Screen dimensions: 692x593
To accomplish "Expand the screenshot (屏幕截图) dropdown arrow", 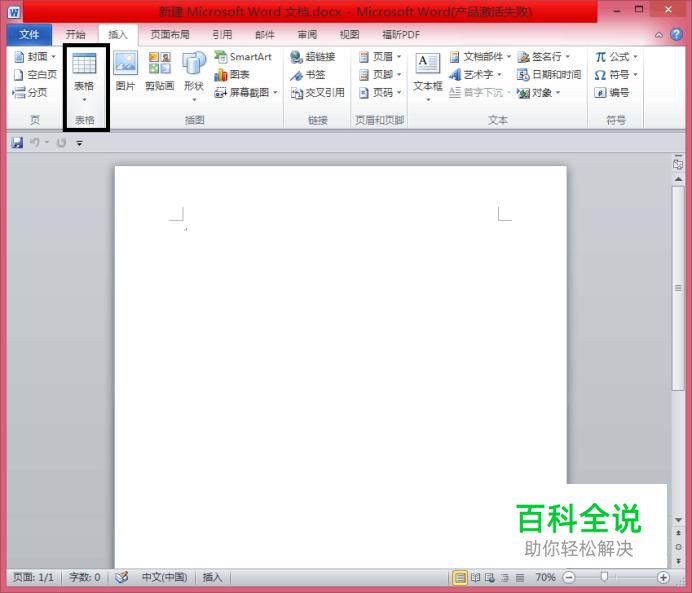I will 275,92.
